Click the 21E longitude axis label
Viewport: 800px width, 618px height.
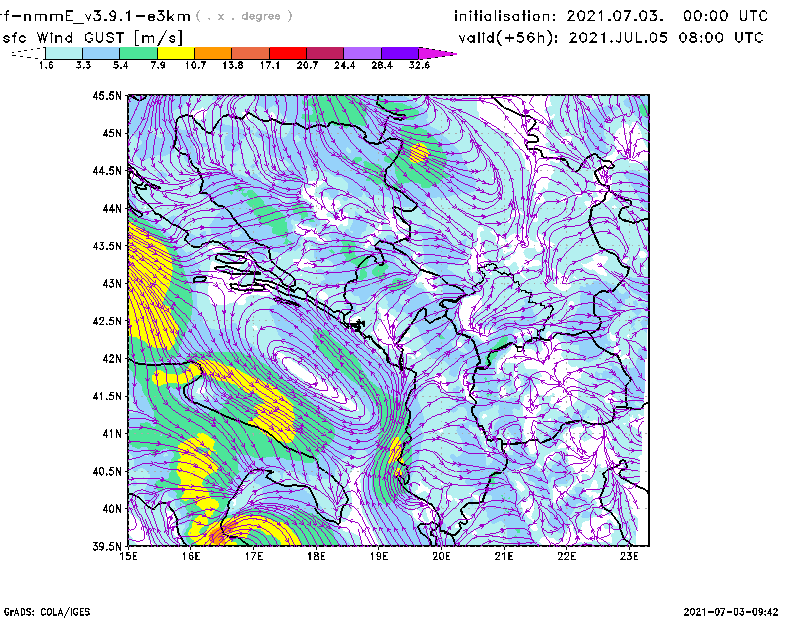point(504,556)
